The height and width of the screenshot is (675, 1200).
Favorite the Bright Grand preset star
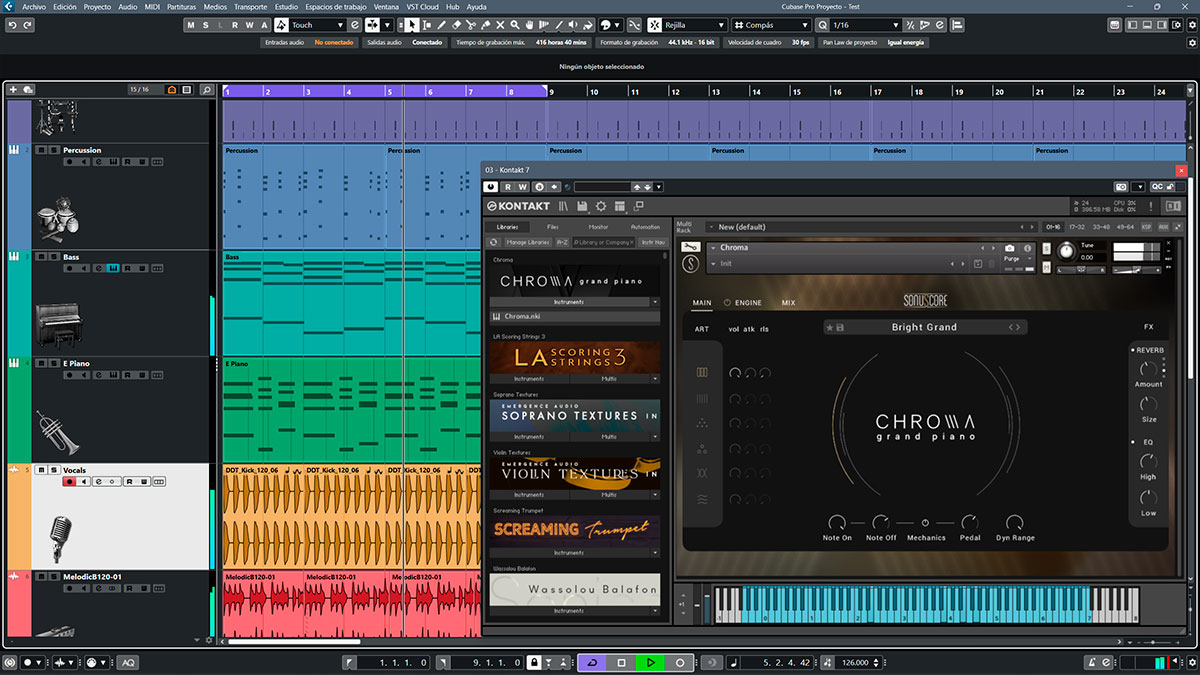[x=830, y=327]
